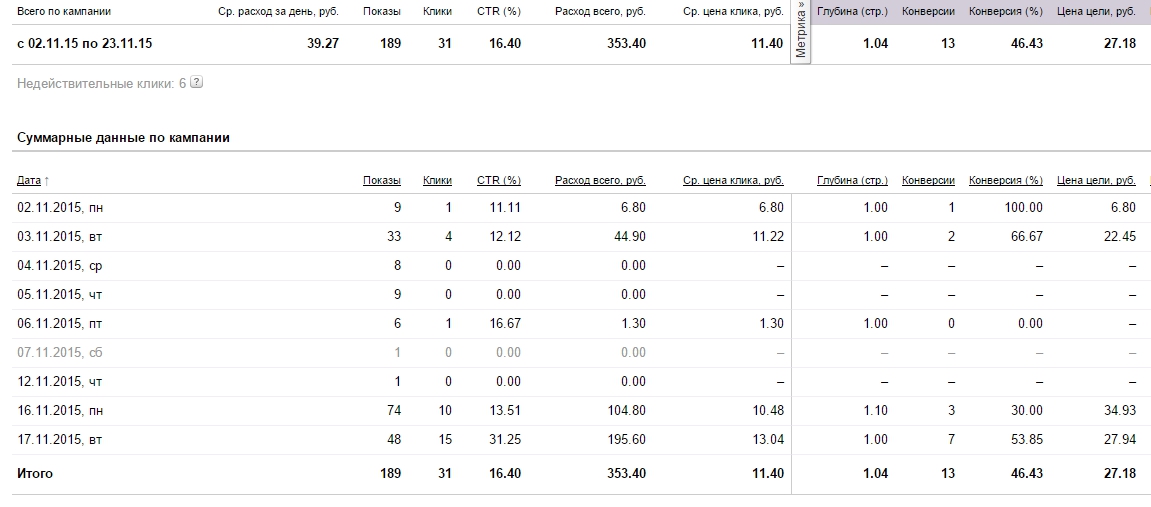The width and height of the screenshot is (1151, 507).
Task: Sort by underlined Конверсии column header
Action: coord(928,181)
